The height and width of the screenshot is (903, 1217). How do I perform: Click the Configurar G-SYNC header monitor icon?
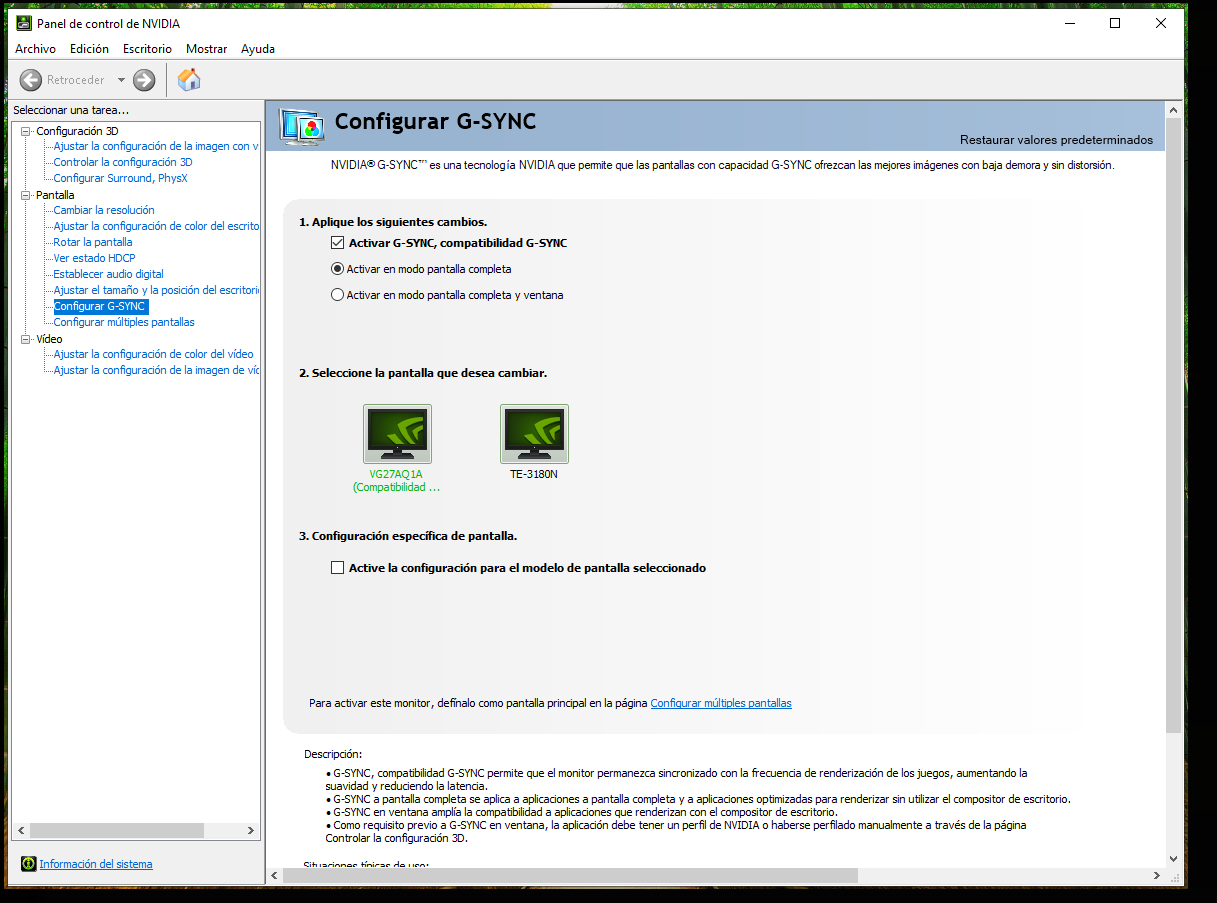[302, 125]
